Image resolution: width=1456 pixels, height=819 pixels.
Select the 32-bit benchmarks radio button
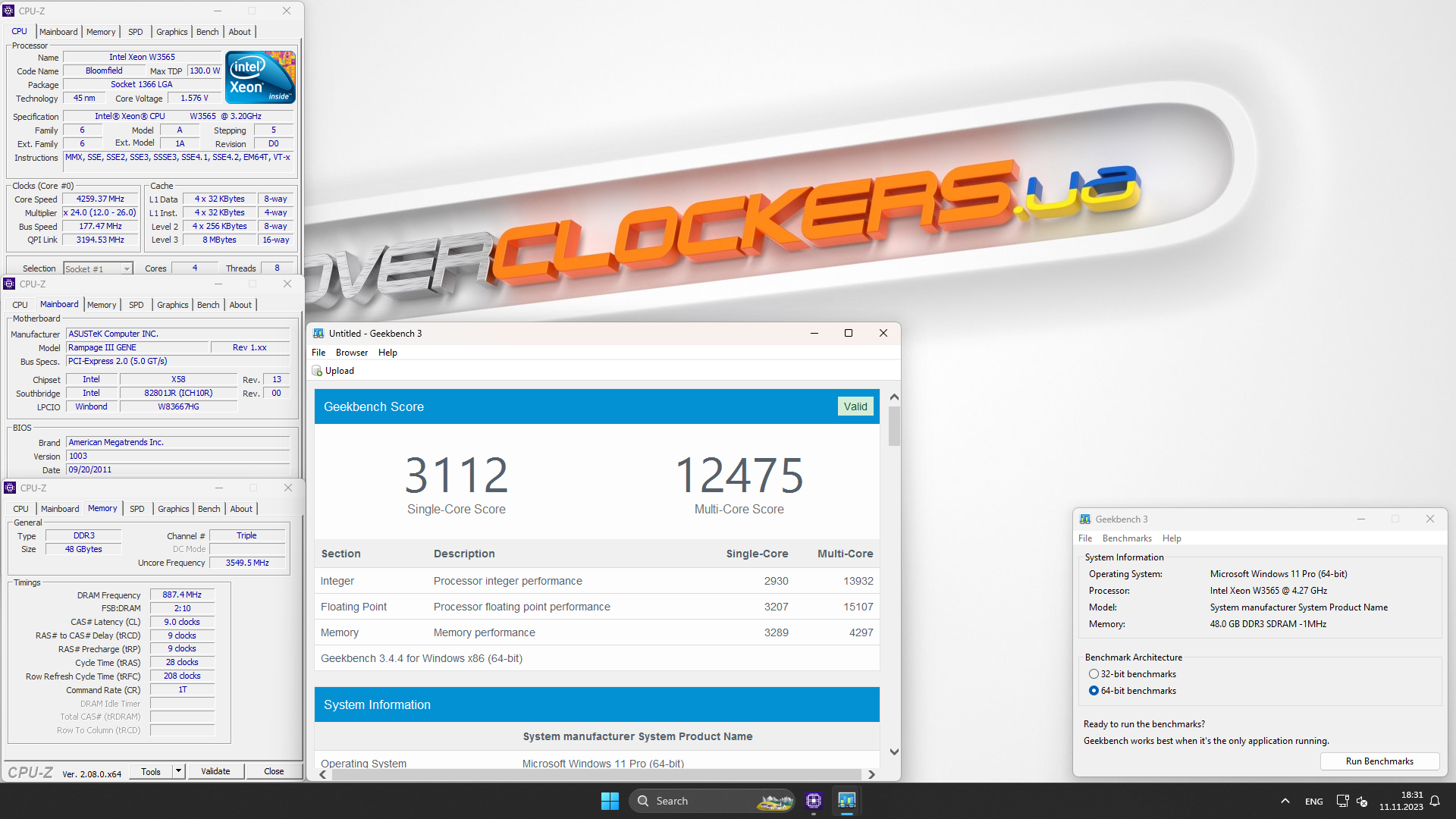pos(1094,674)
